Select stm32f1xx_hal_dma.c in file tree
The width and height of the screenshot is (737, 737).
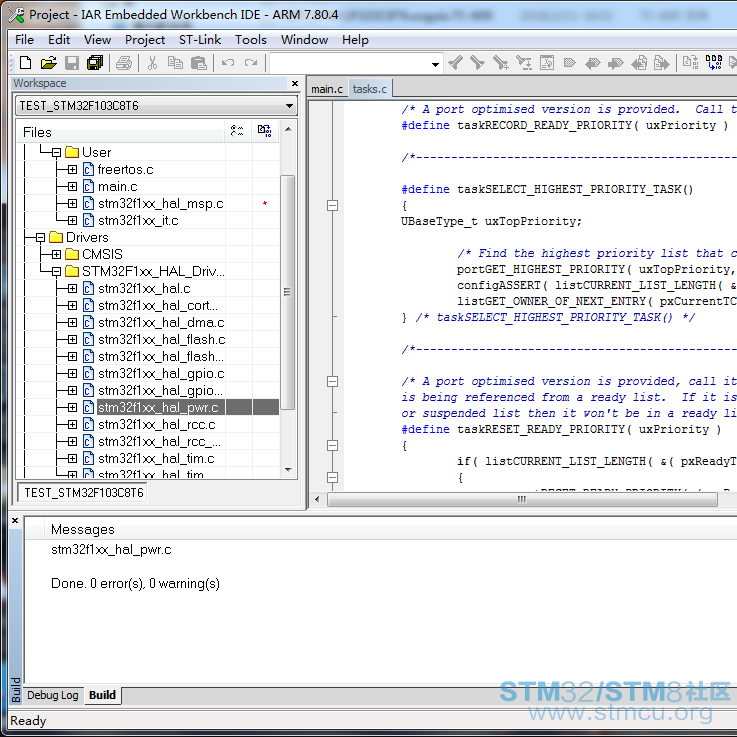pyautogui.click(x=161, y=322)
